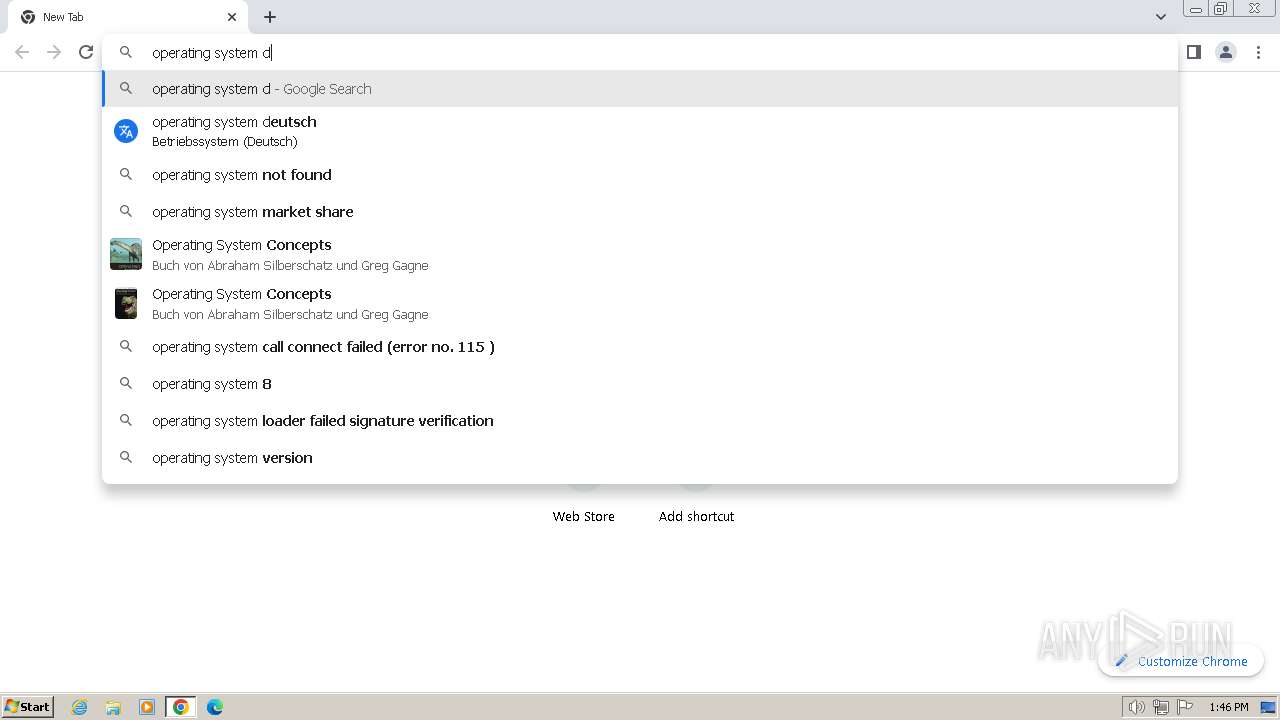This screenshot has width=1280, height=720.
Task: Close the New Tab tab
Action: (x=232, y=17)
